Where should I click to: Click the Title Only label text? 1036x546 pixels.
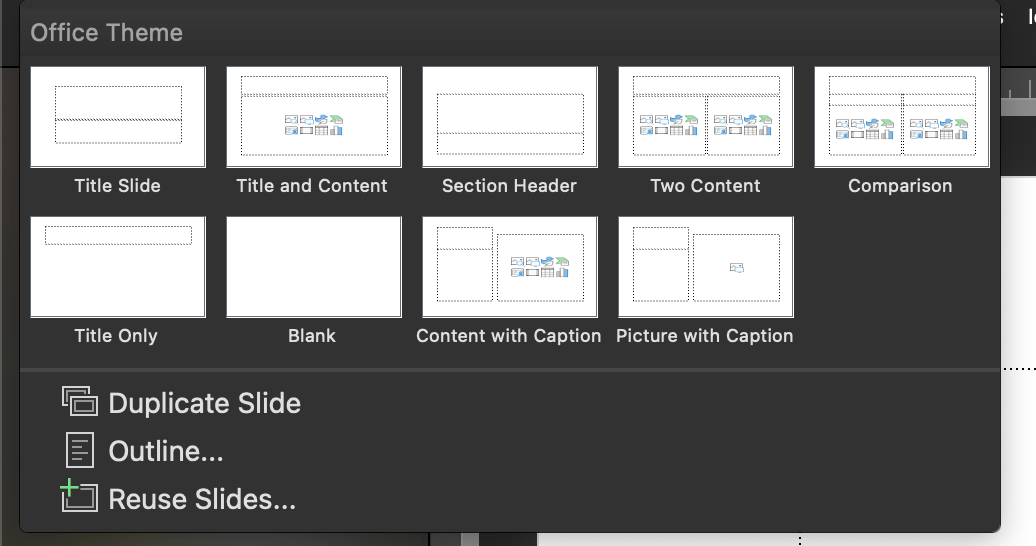point(116,336)
